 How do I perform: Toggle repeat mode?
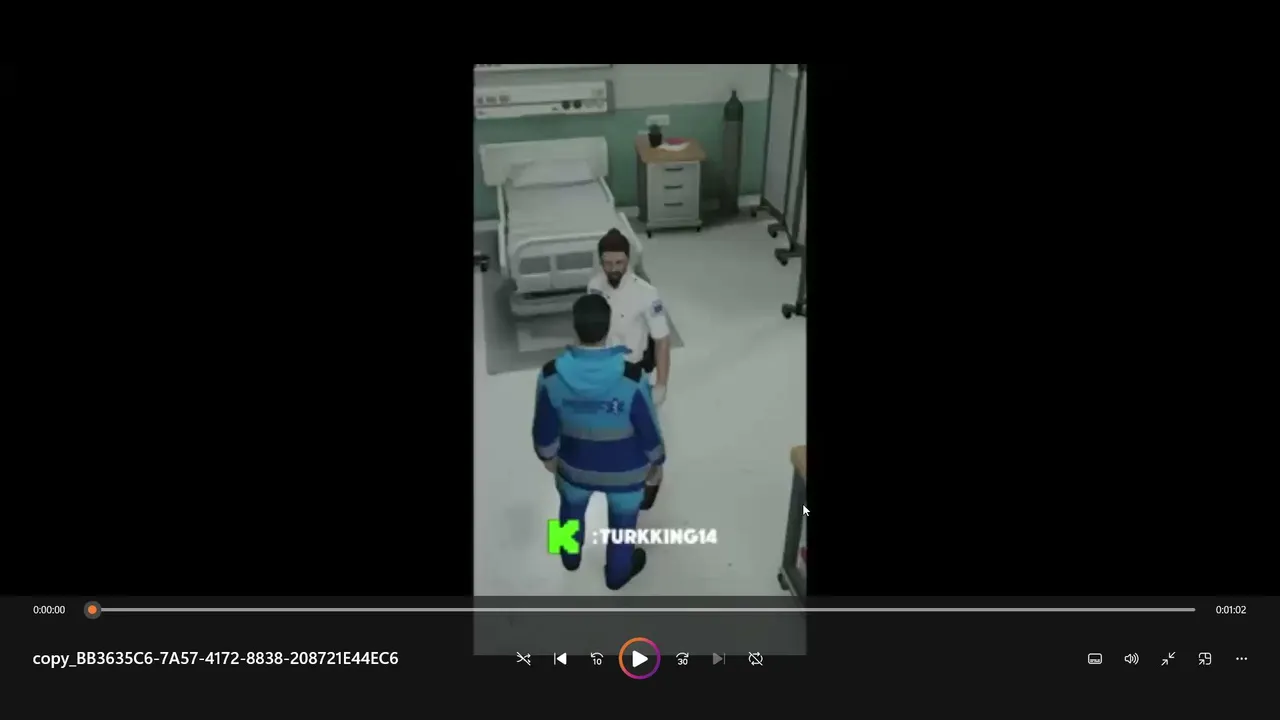coord(756,659)
